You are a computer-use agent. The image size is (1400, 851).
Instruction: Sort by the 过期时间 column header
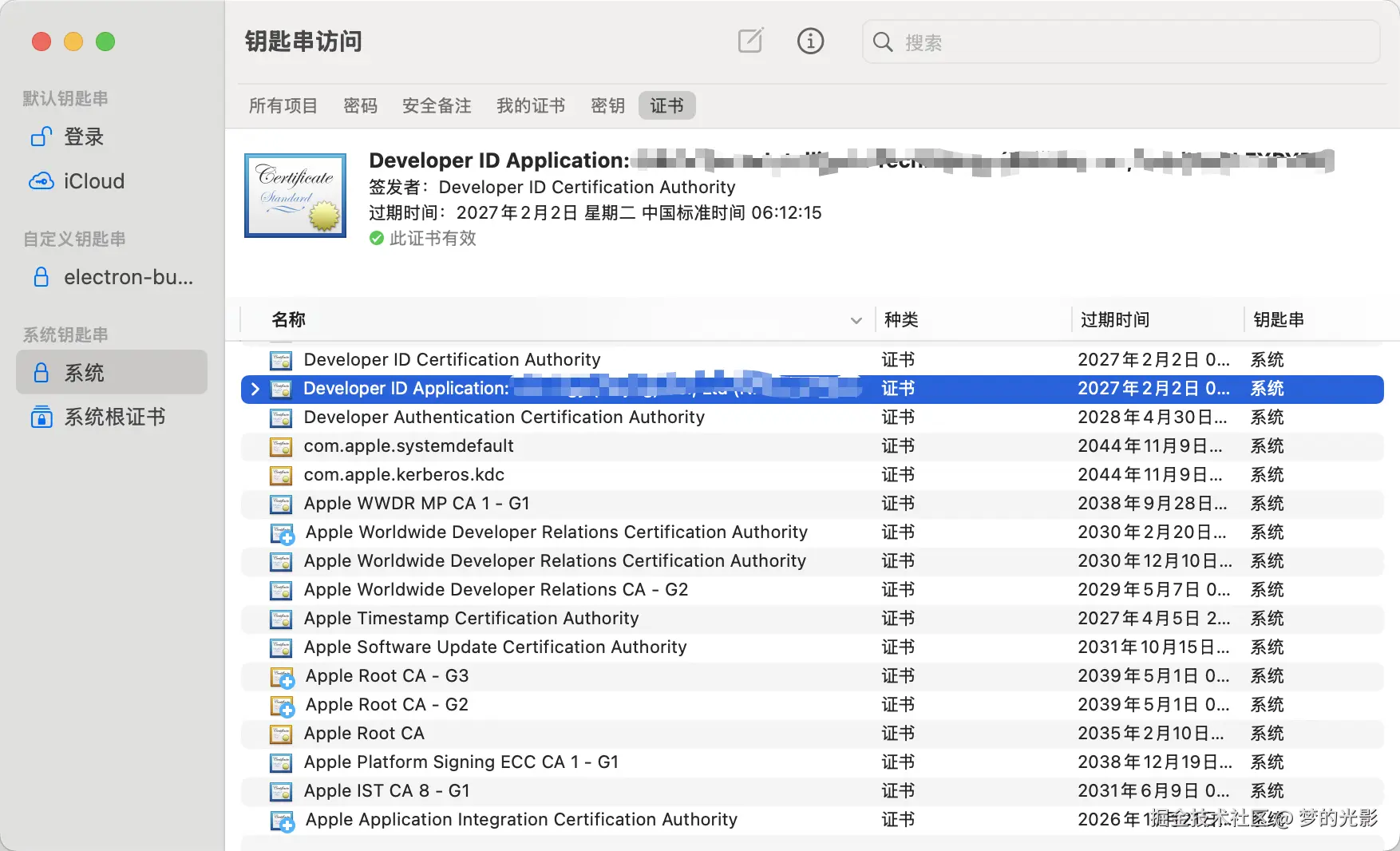coord(1115,320)
